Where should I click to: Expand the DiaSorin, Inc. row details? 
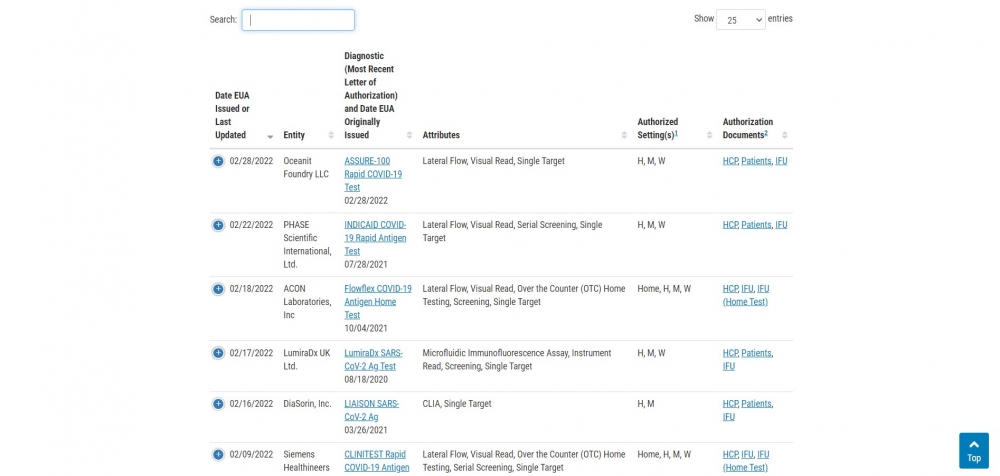tap(218, 404)
